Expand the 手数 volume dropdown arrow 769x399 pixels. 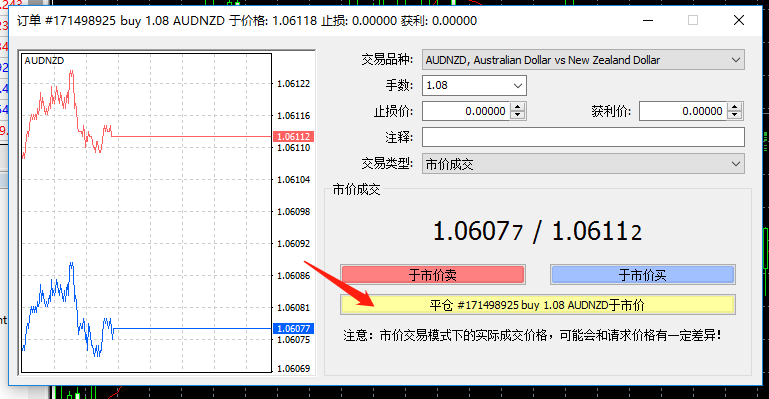517,86
